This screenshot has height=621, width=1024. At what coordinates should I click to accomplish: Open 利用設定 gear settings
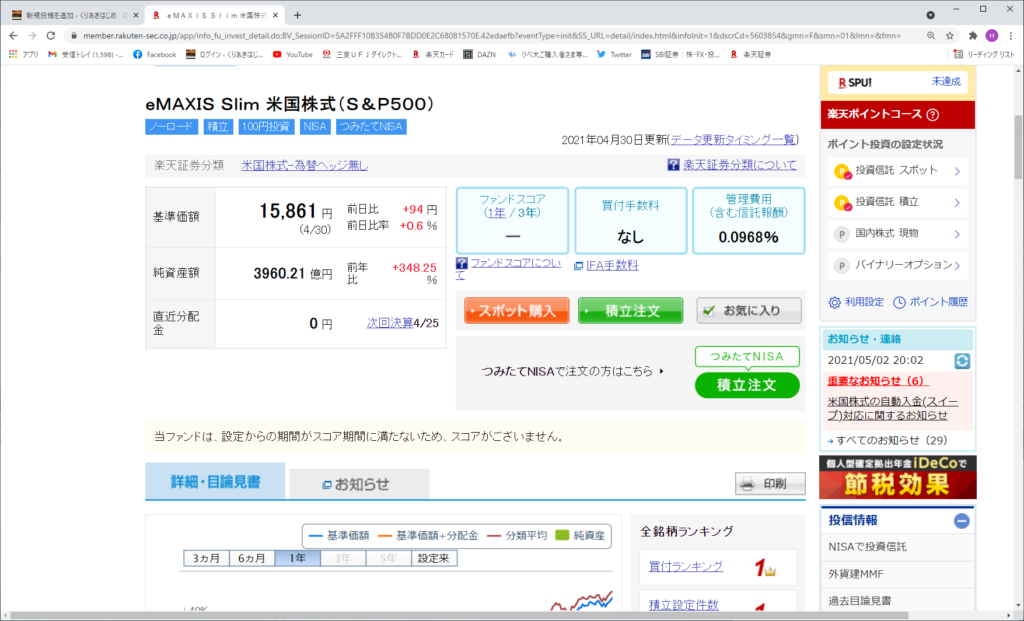click(x=856, y=302)
